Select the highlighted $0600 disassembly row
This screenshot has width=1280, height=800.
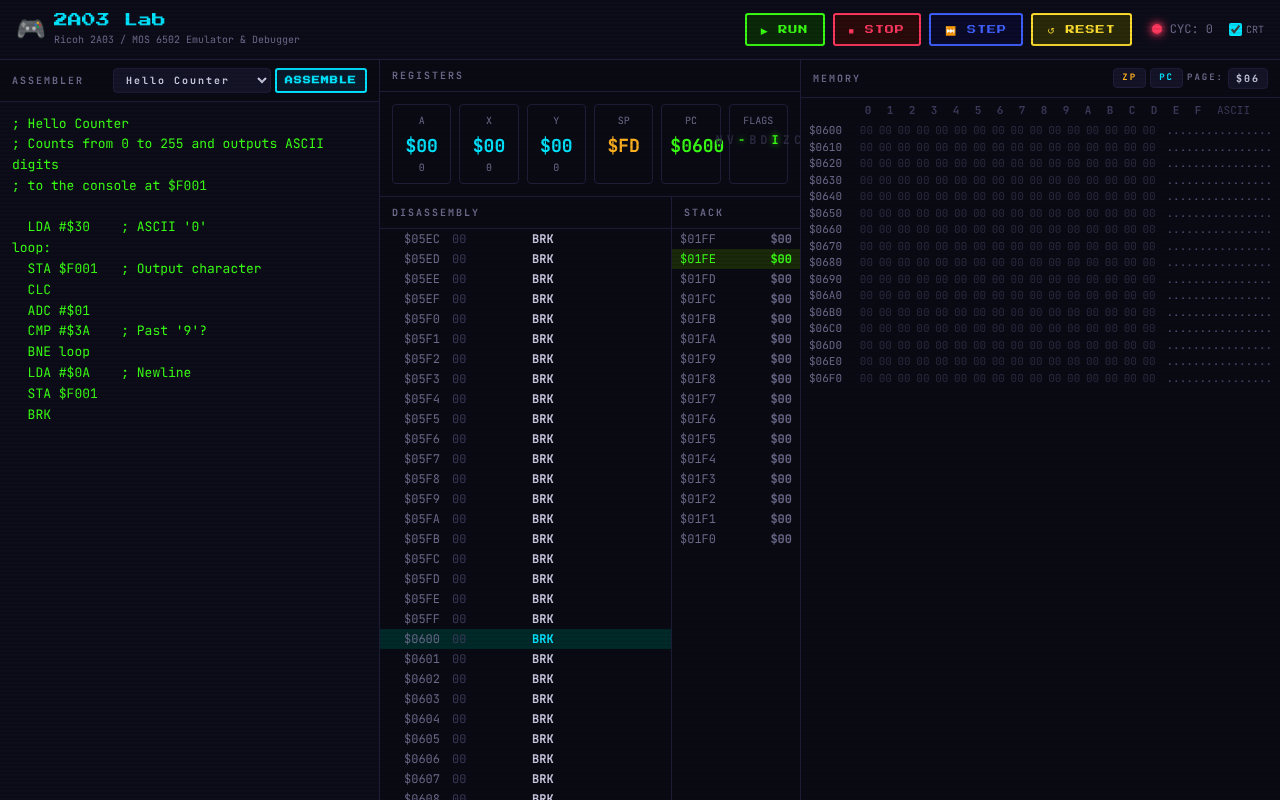[x=525, y=639]
